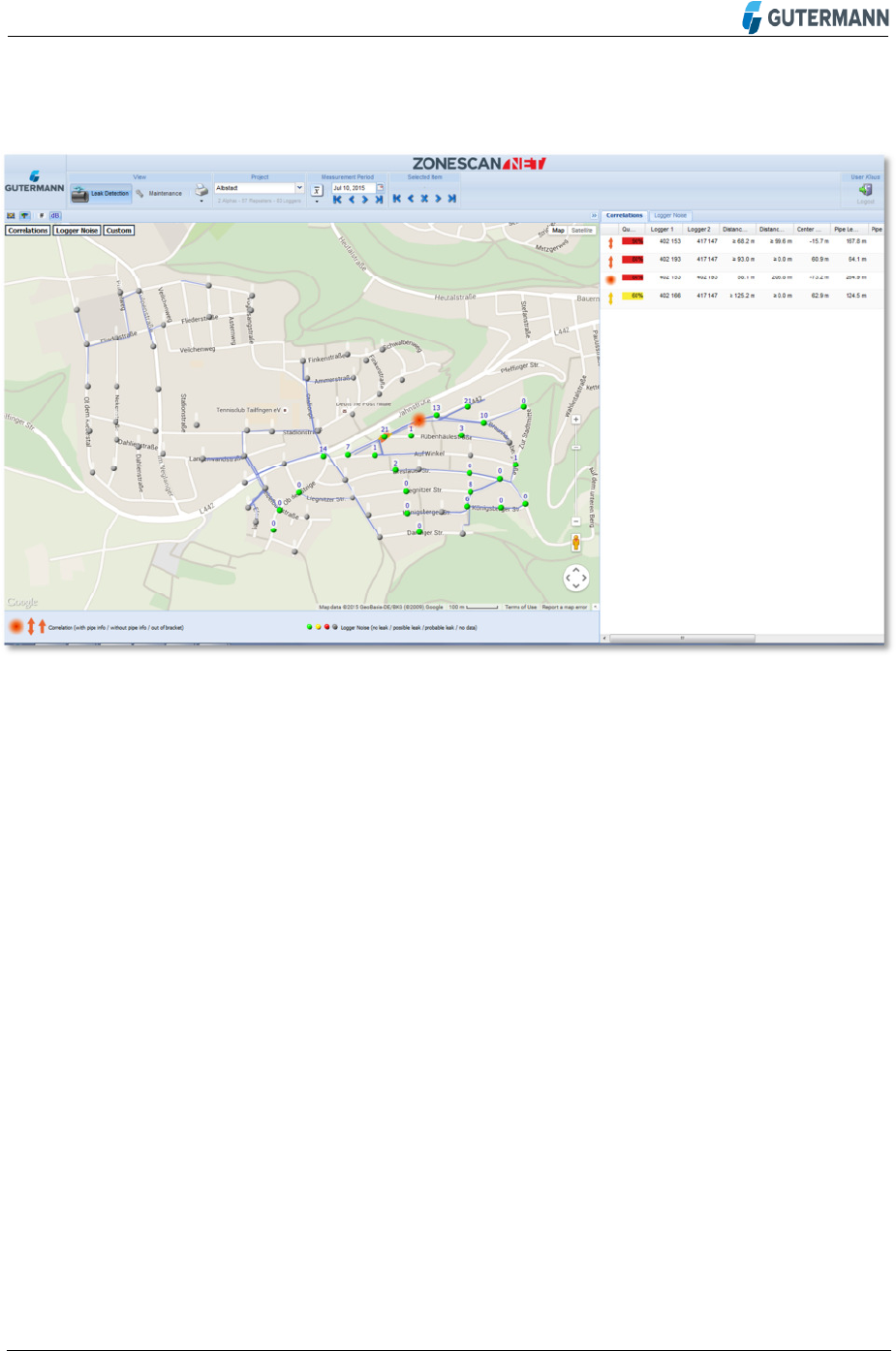Switch map to Map view
This screenshot has width=896, height=1351.
coord(558,231)
